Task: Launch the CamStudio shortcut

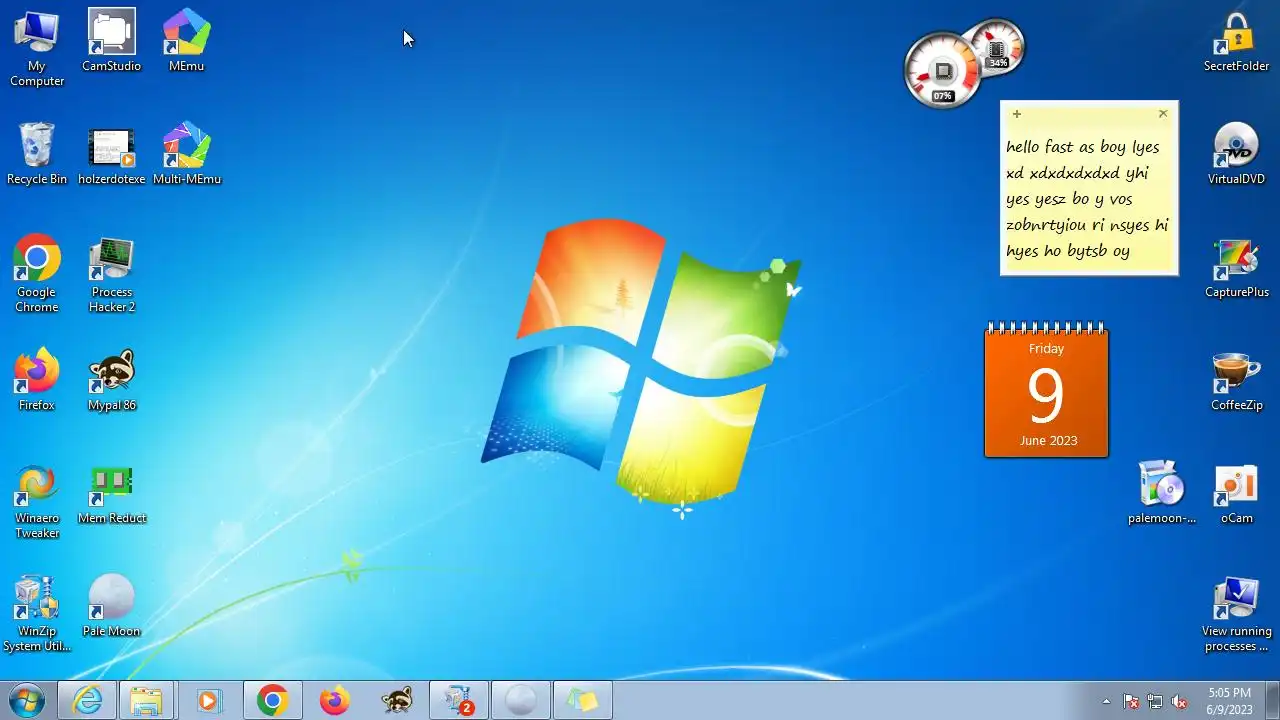Action: pyautogui.click(x=111, y=41)
